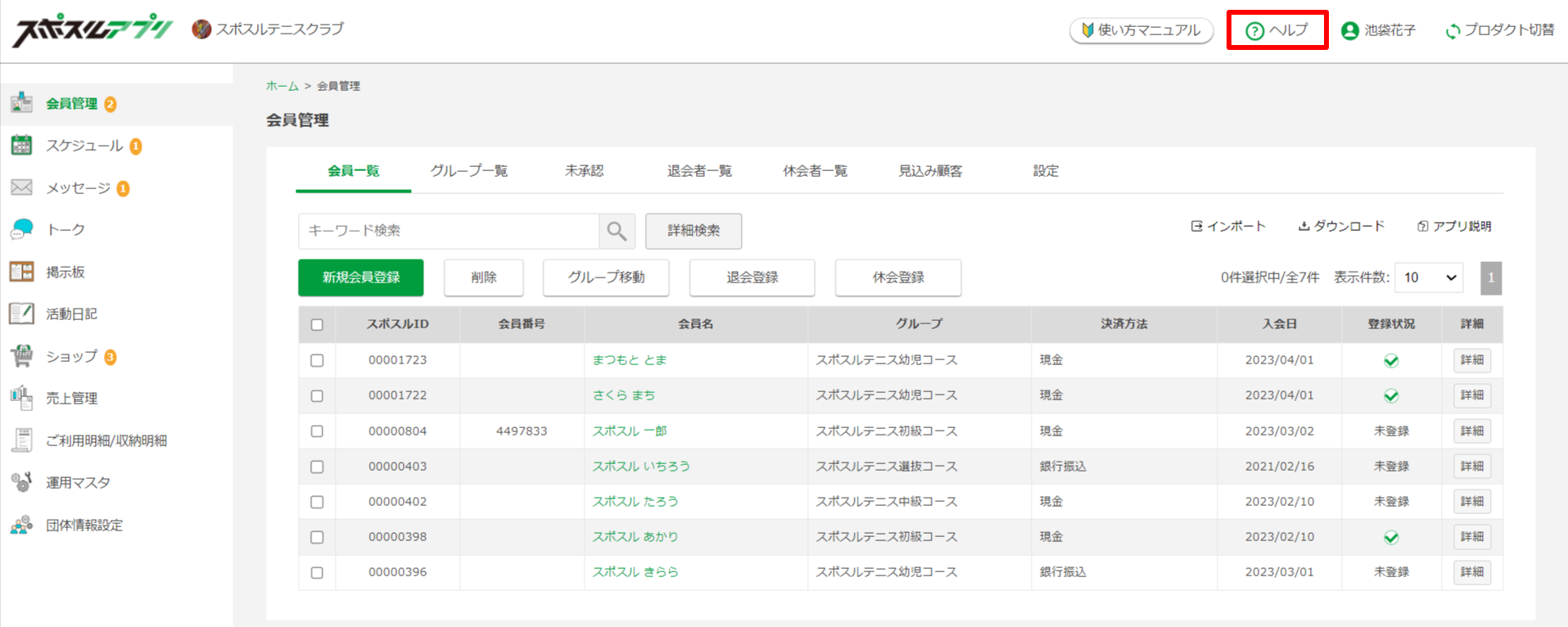Image resolution: width=1568 pixels, height=627 pixels.
Task: Click the スポスルテニスクラブ club avatar
Action: (x=201, y=29)
